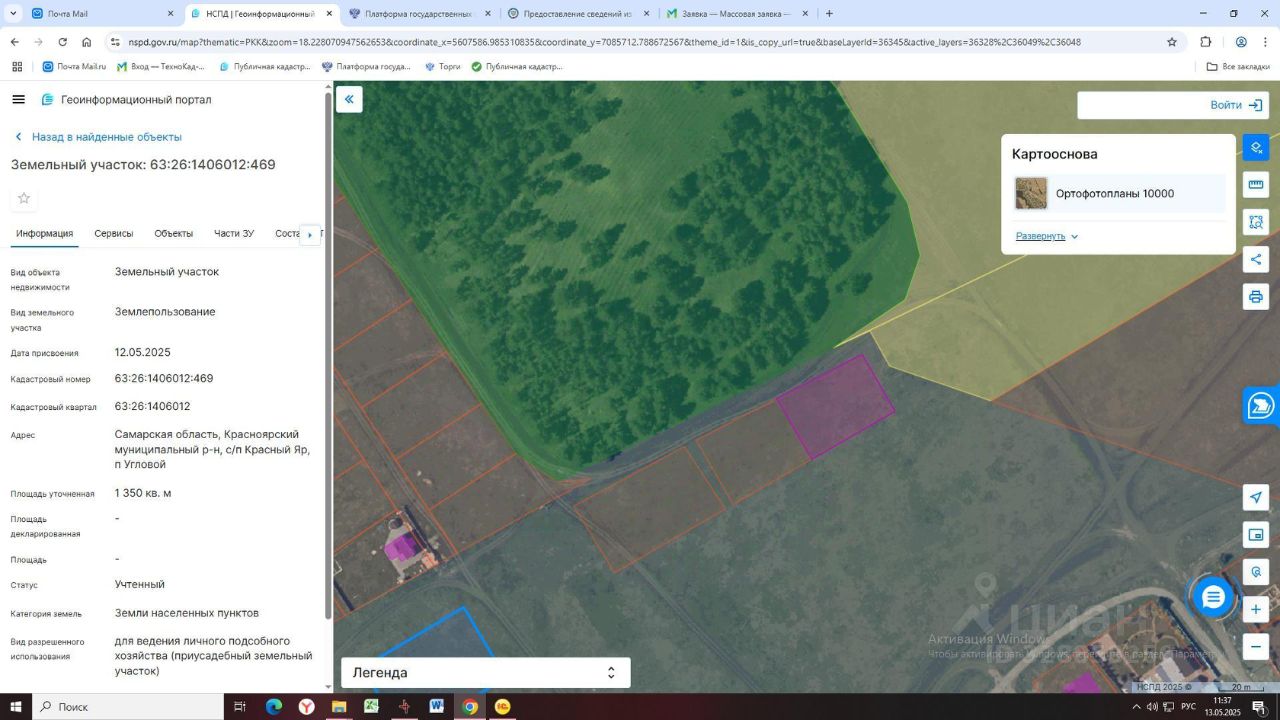Go back in browser history
The height and width of the screenshot is (720, 1280).
(14, 42)
